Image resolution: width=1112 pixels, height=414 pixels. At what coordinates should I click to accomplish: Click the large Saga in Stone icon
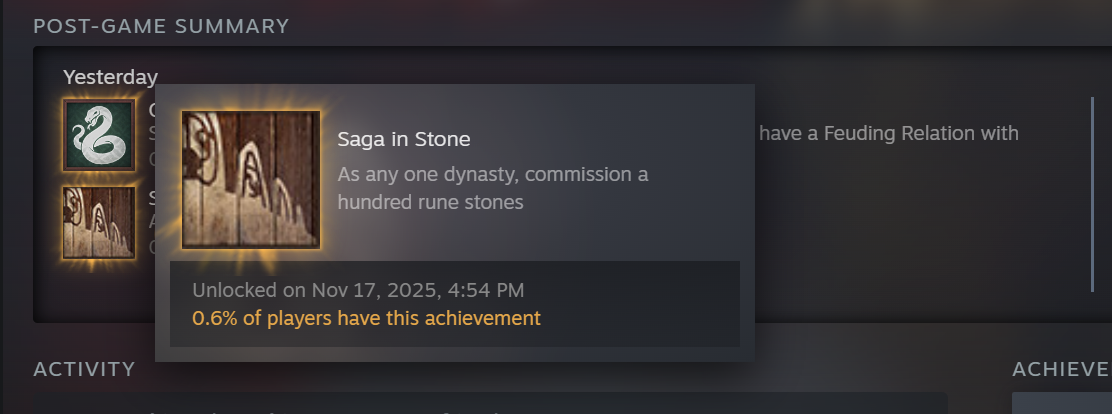point(251,179)
